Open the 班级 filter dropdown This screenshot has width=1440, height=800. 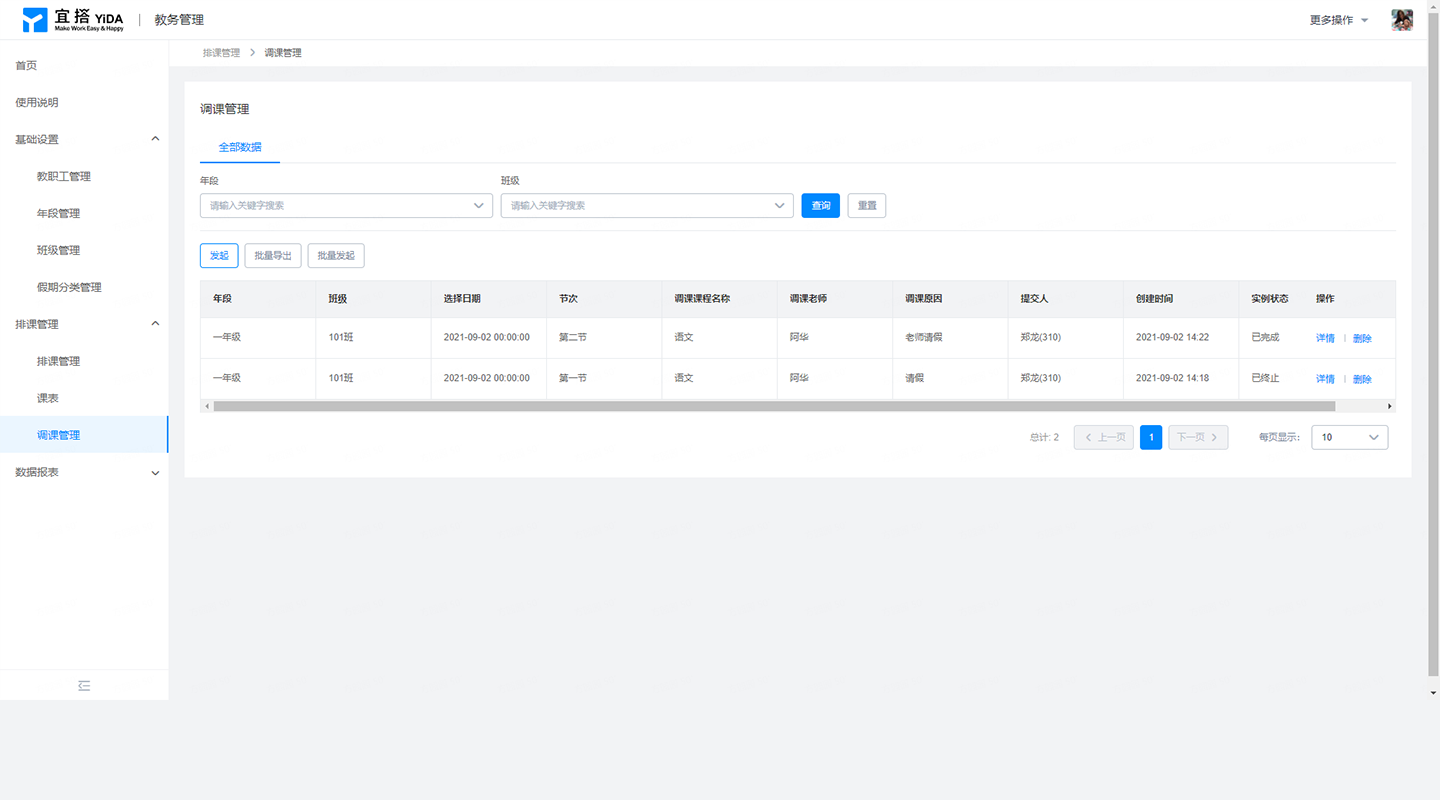coord(647,205)
